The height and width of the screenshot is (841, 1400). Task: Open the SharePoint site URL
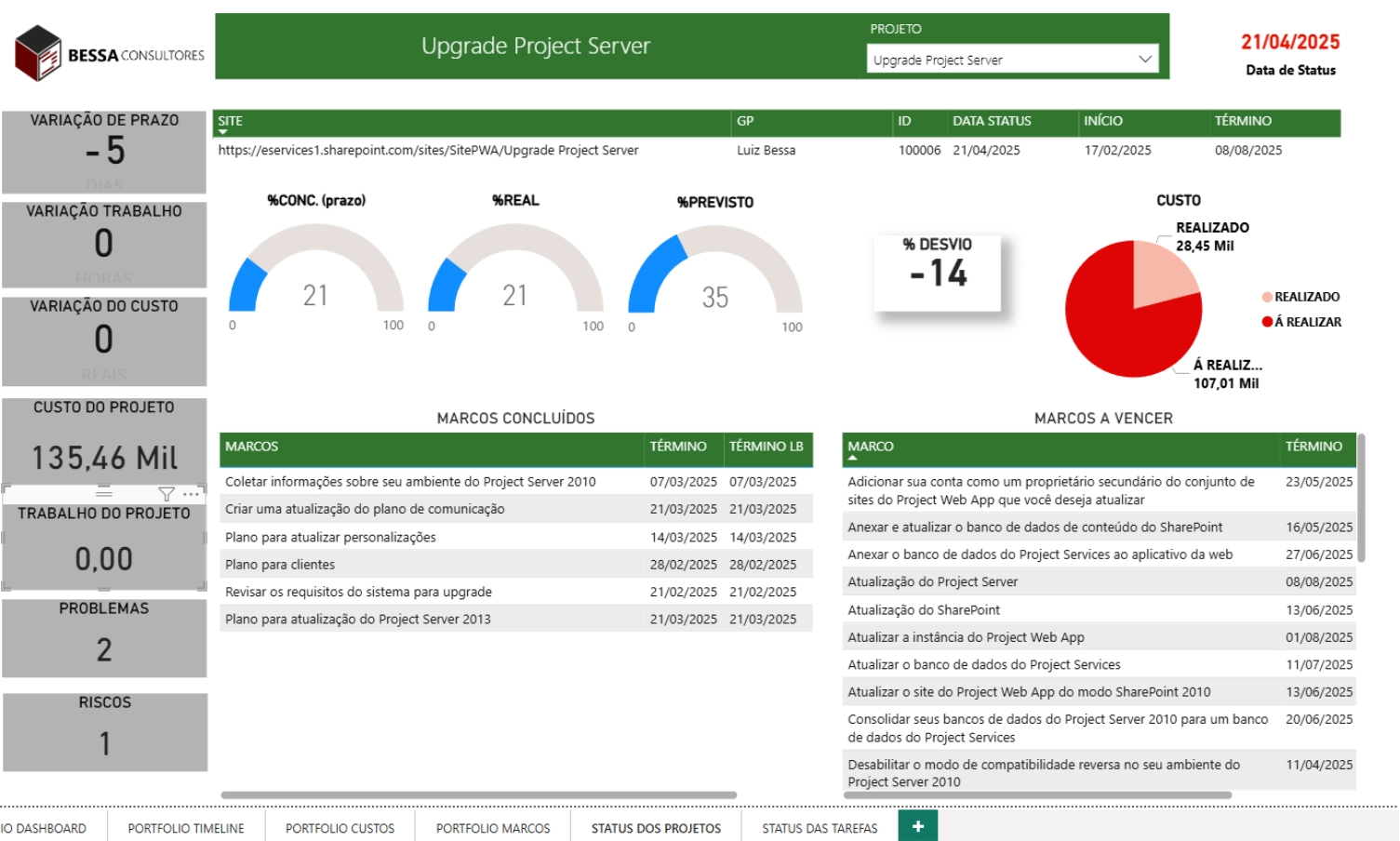(x=428, y=150)
